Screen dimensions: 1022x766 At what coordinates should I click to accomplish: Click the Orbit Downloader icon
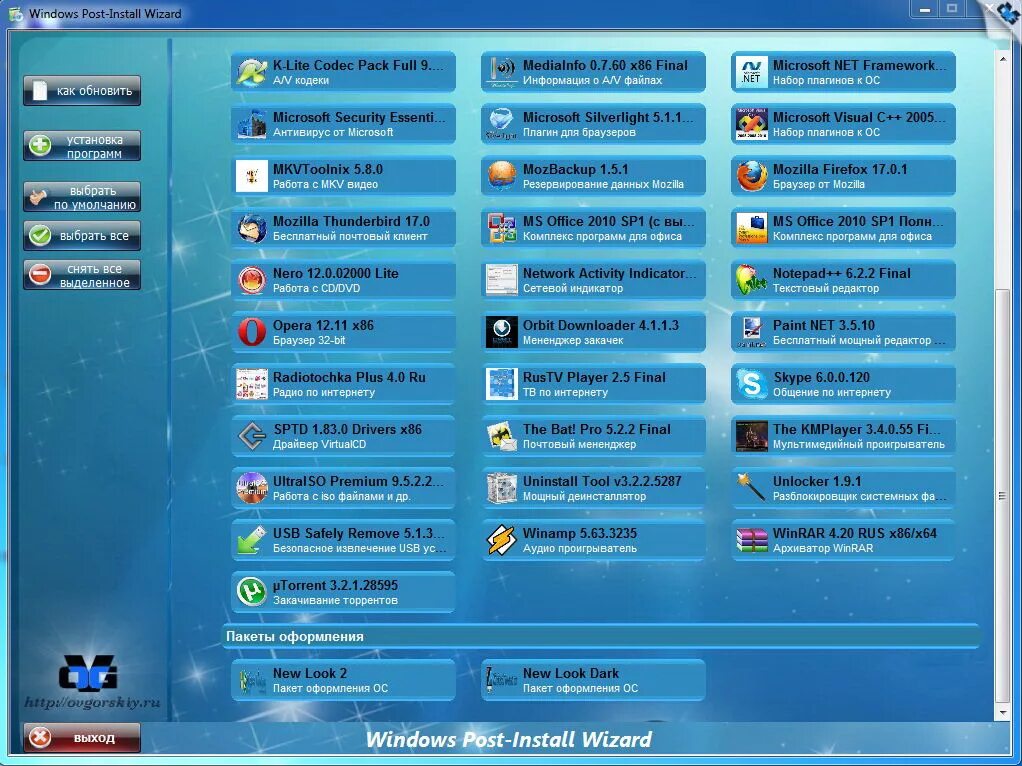(x=502, y=332)
